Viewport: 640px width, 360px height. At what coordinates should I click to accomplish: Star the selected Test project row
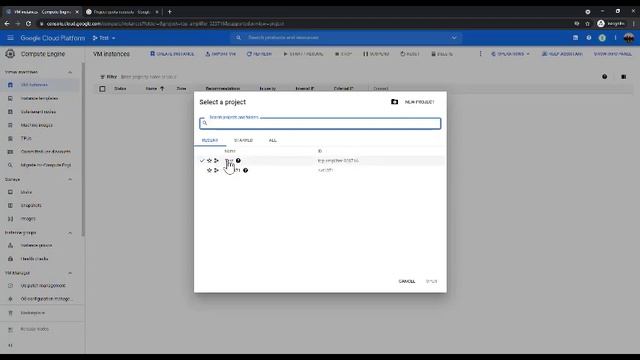tap(209, 160)
